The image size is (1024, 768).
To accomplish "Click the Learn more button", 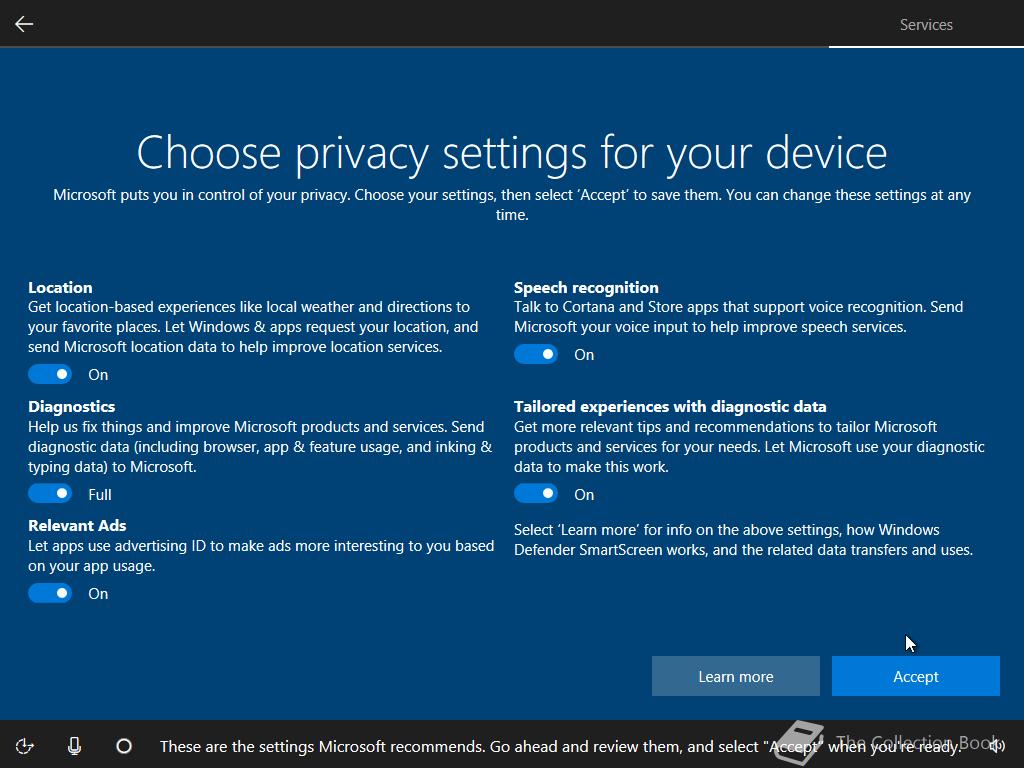I will [735, 676].
